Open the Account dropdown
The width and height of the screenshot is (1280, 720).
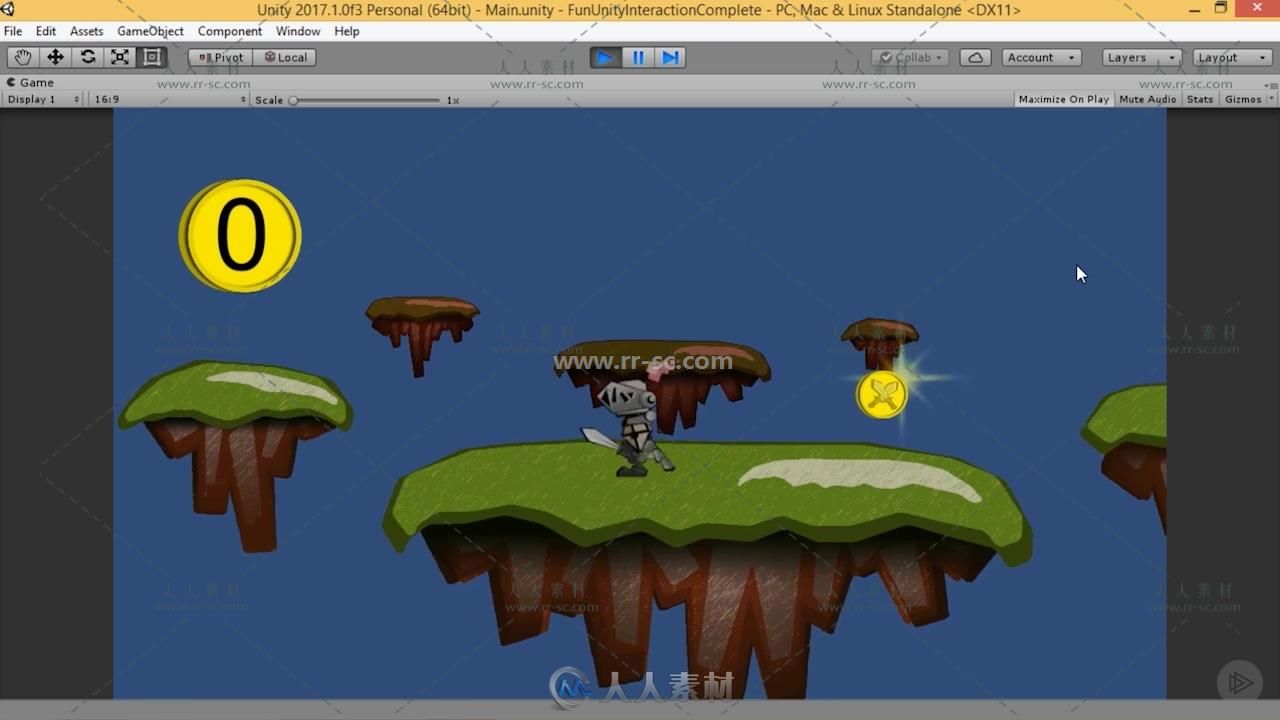(1041, 57)
